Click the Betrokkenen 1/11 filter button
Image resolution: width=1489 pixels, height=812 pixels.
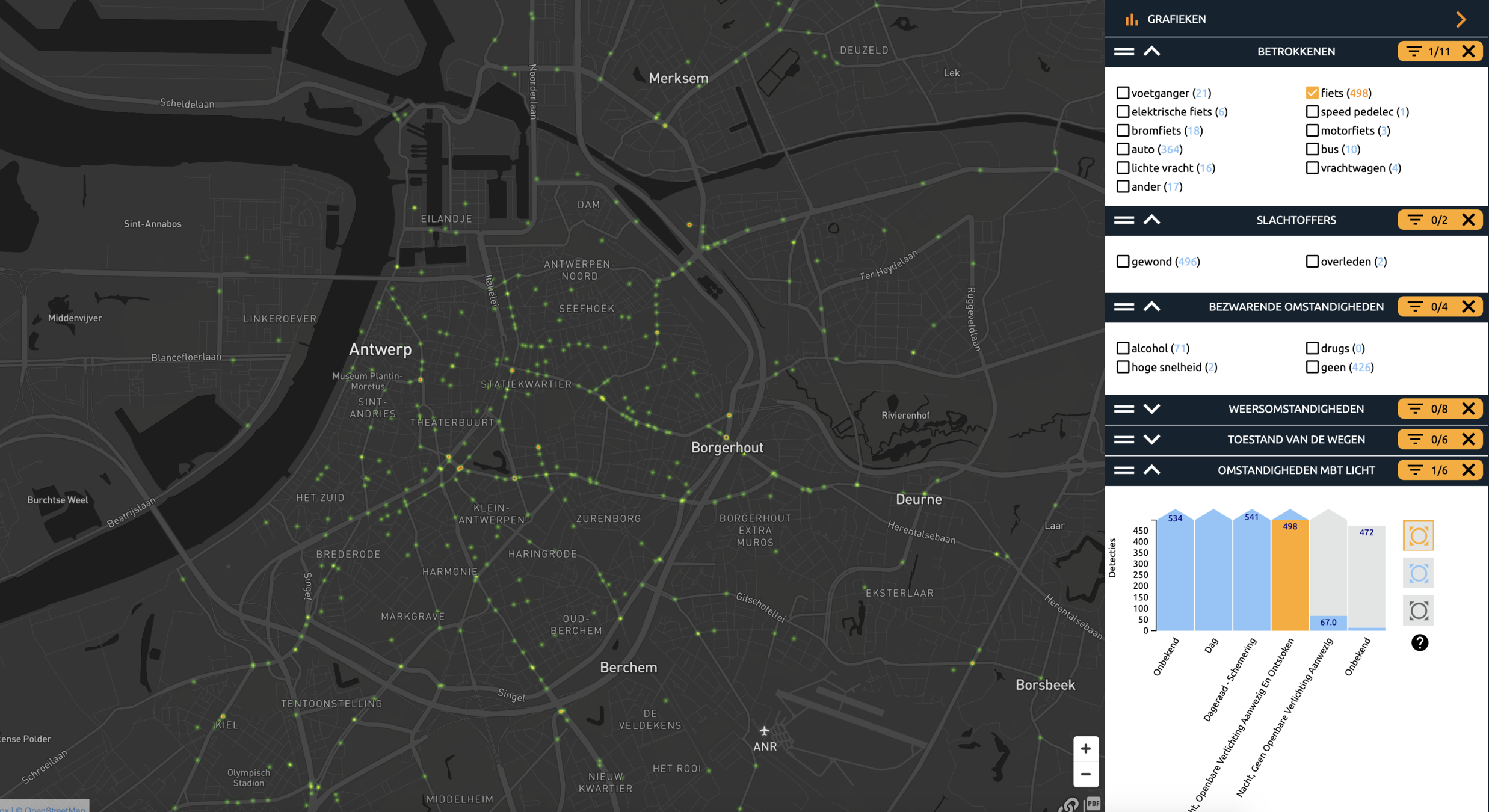(1429, 52)
